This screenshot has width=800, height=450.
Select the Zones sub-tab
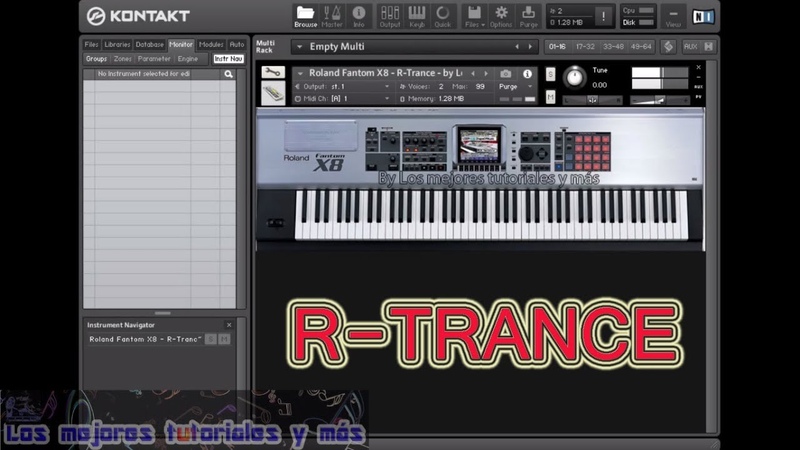click(122, 59)
